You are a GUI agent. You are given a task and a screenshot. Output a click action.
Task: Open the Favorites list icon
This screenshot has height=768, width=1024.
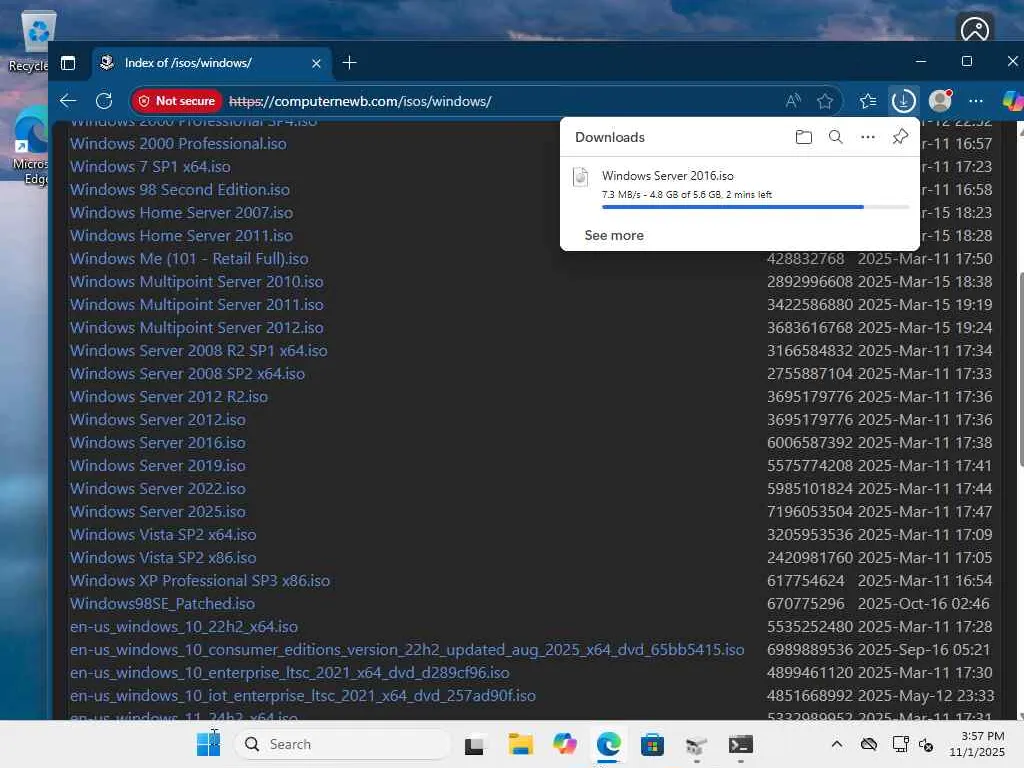[868, 101]
